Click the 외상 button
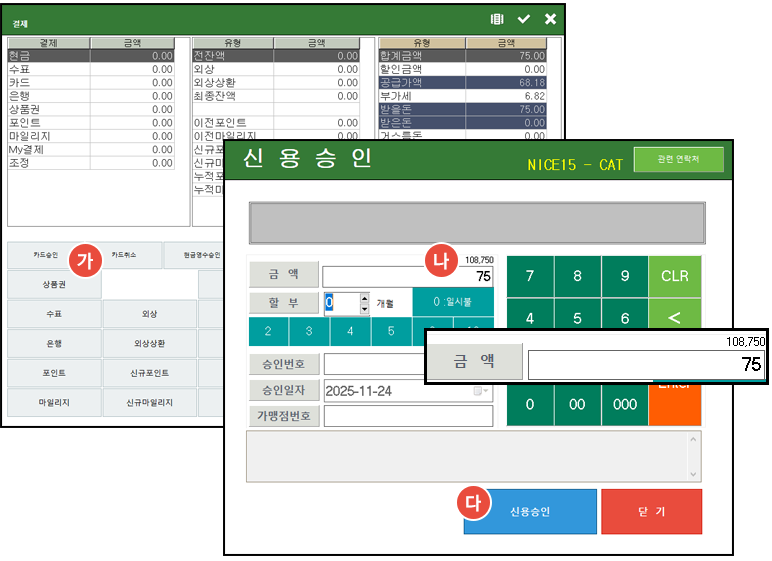 [150, 314]
